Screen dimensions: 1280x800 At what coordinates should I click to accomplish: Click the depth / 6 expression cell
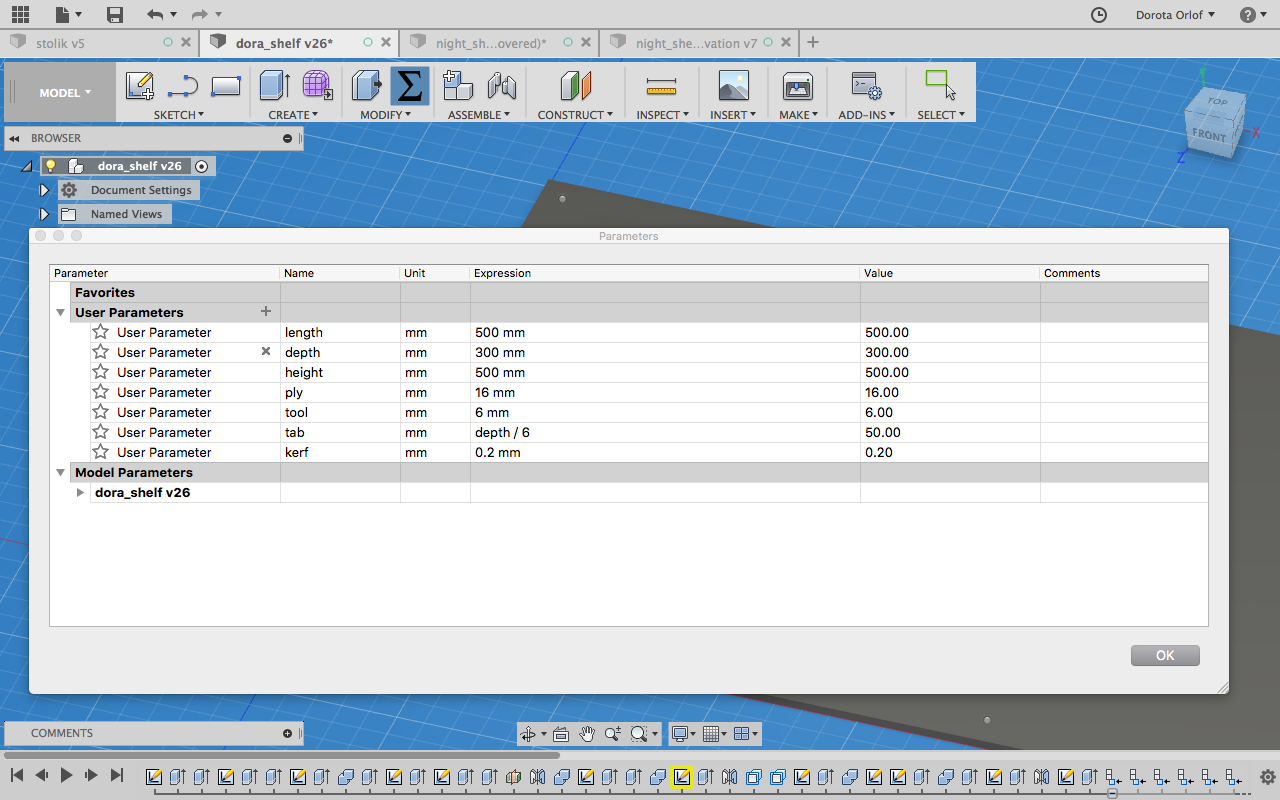pyautogui.click(x=665, y=432)
